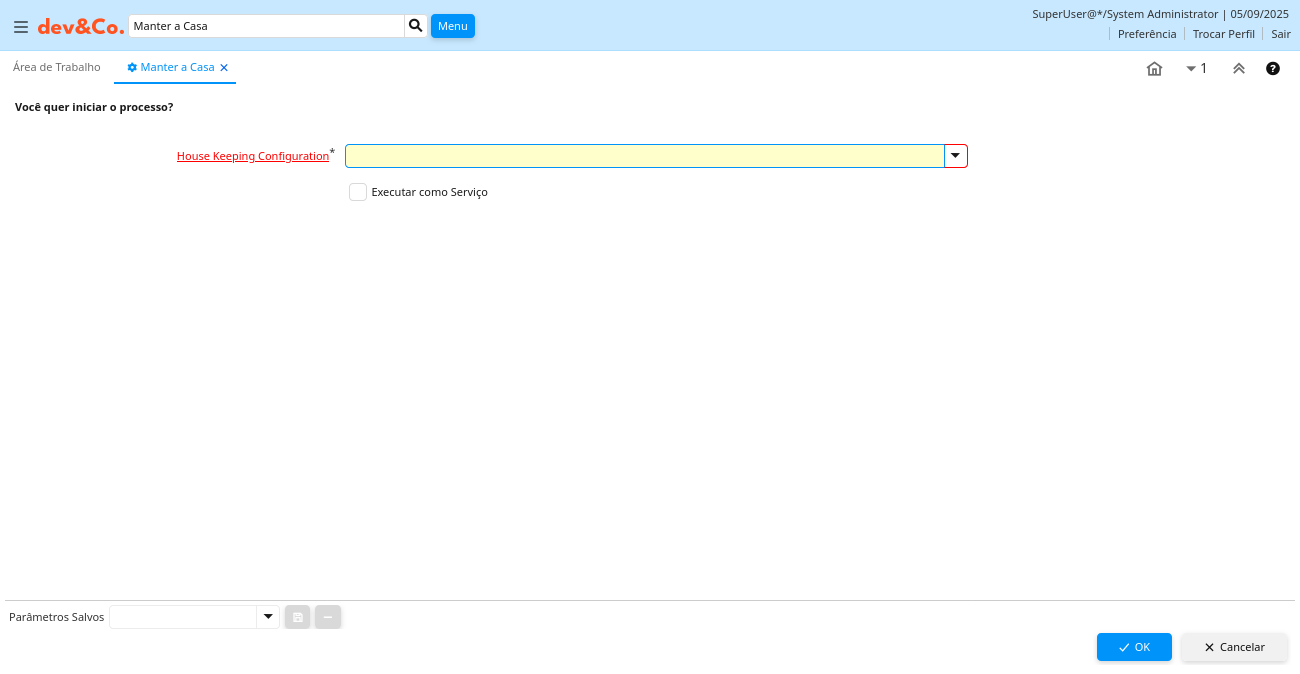The height and width of the screenshot is (674, 1300).
Task: Open Parâmetros Salvos dropdown
Action: click(267, 617)
